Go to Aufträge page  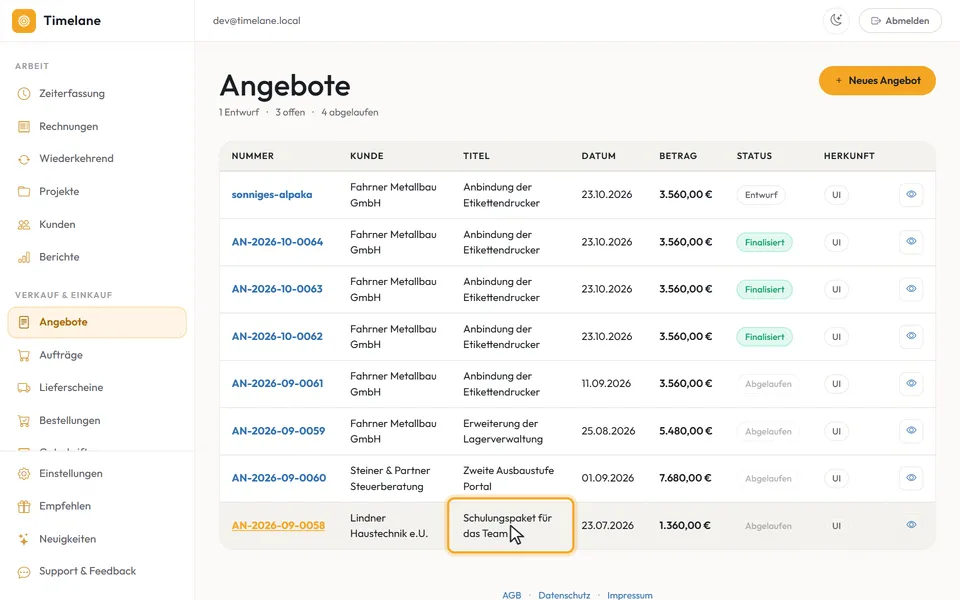pos(61,355)
